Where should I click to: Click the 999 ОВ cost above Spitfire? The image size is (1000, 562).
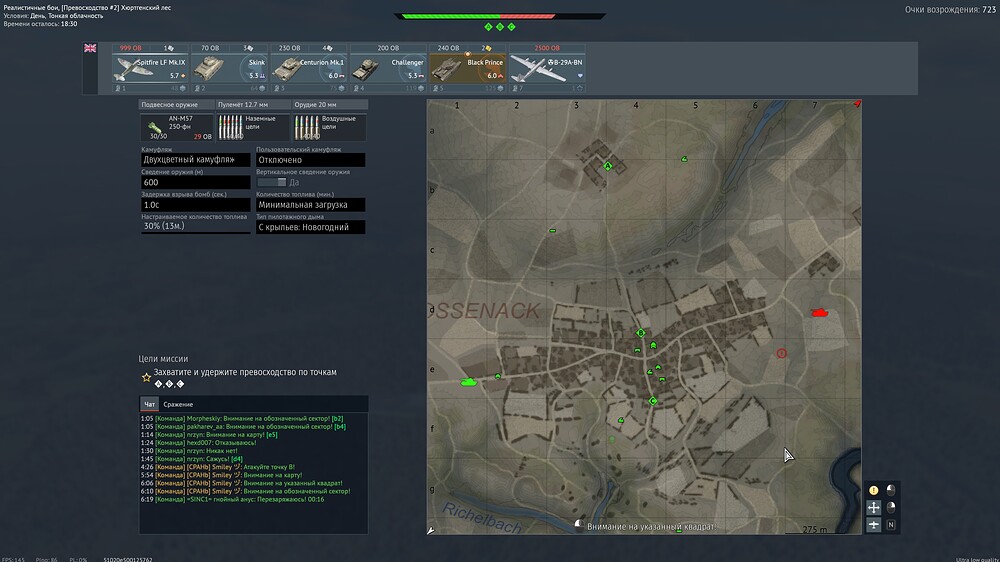(131, 48)
